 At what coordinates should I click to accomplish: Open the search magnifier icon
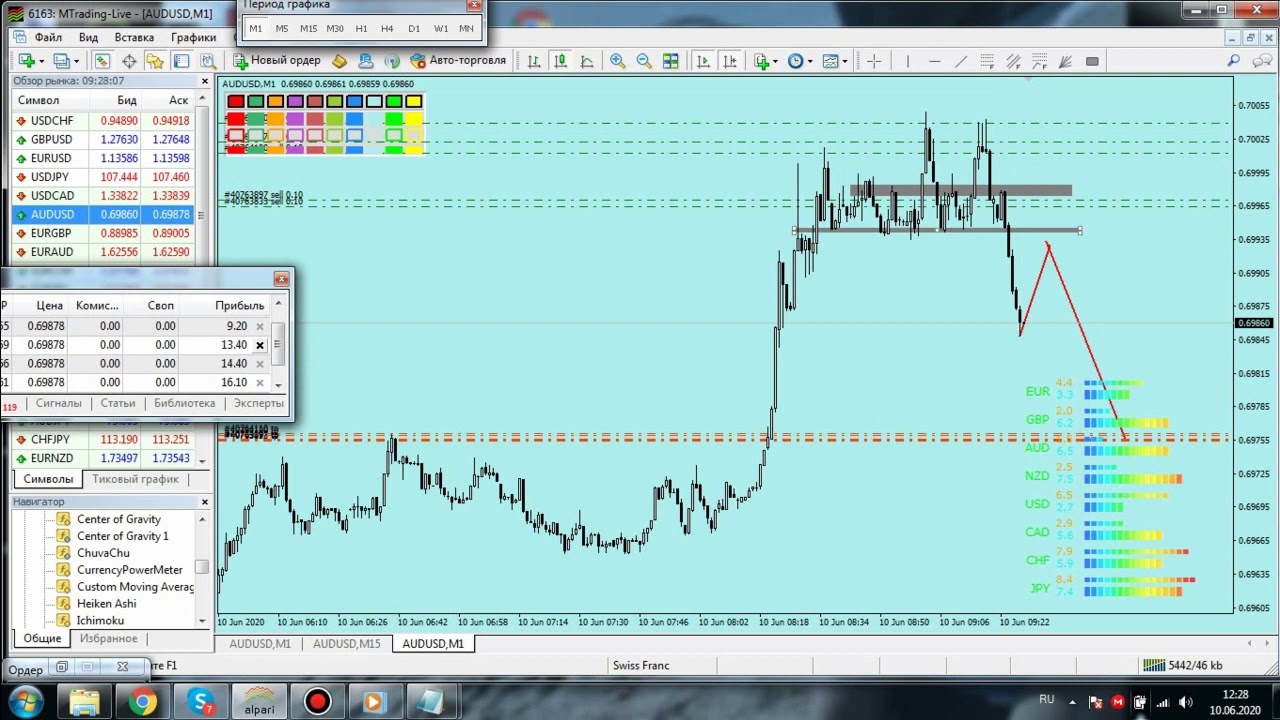pyautogui.click(x=1232, y=61)
